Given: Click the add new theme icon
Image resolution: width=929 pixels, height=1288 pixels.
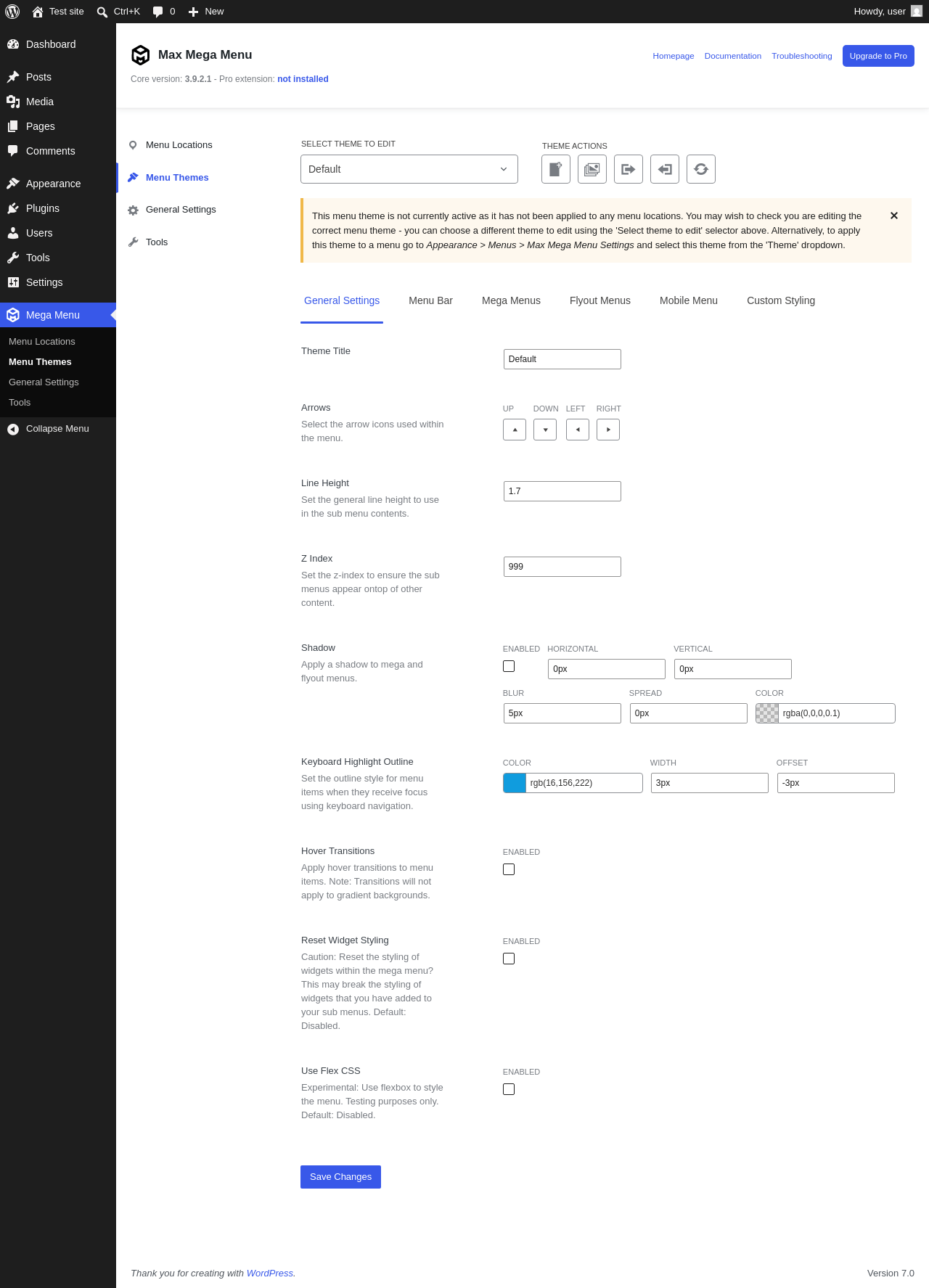Looking at the screenshot, I should [x=556, y=169].
